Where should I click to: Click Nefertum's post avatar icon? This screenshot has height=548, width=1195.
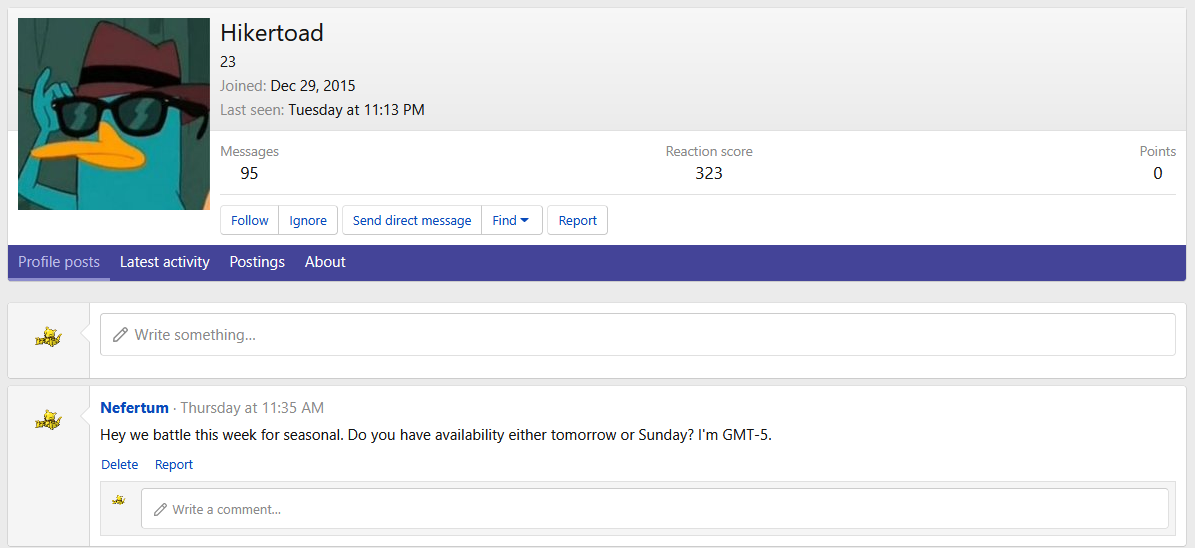(48, 420)
